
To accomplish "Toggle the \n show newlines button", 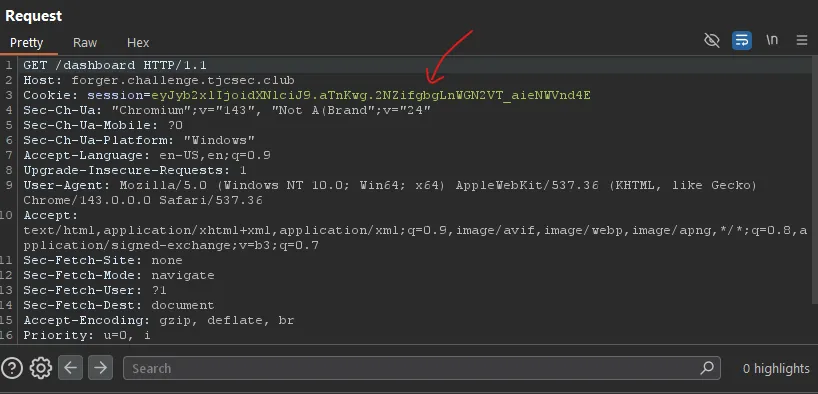I will 772,40.
